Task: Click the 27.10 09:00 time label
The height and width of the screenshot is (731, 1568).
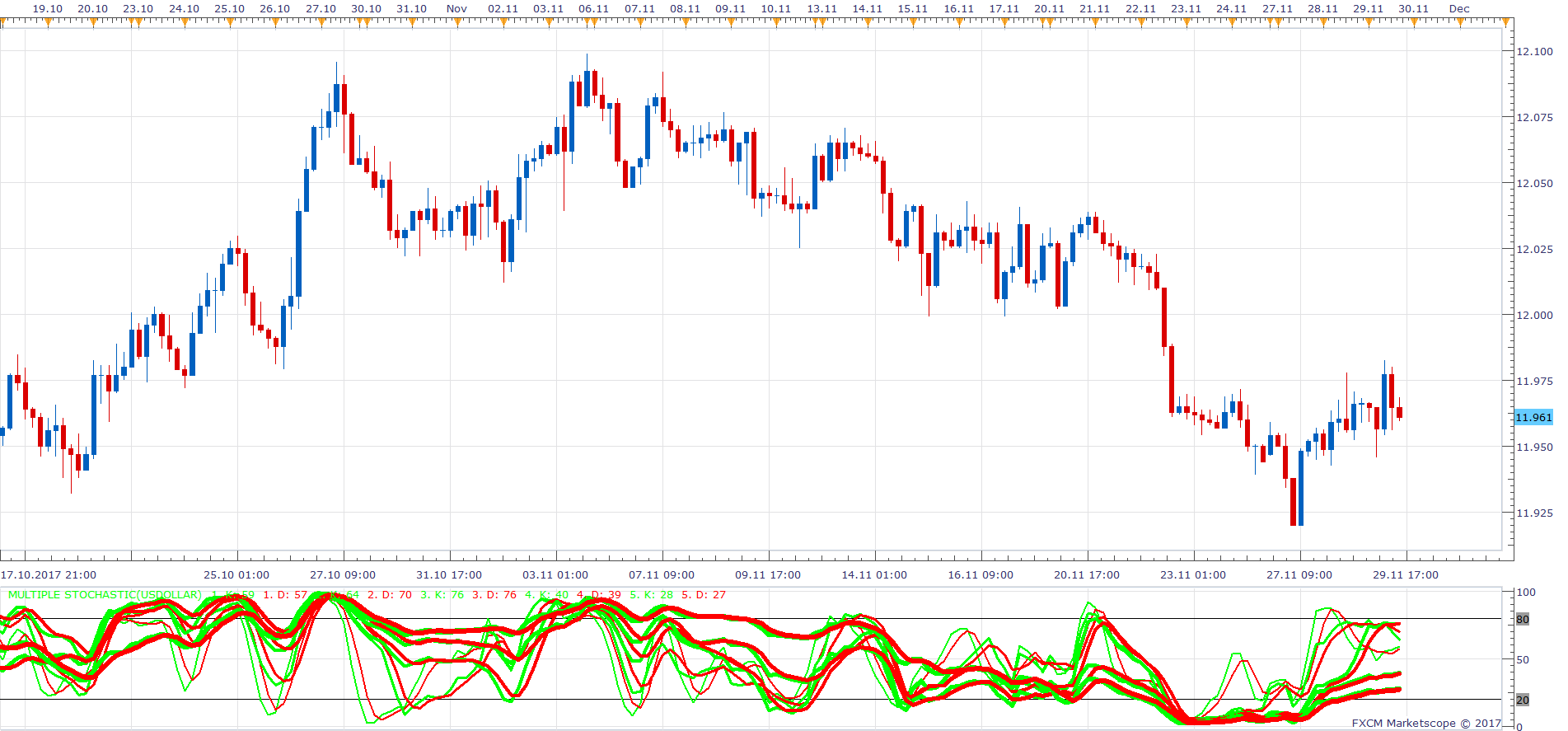Action: coord(343,575)
